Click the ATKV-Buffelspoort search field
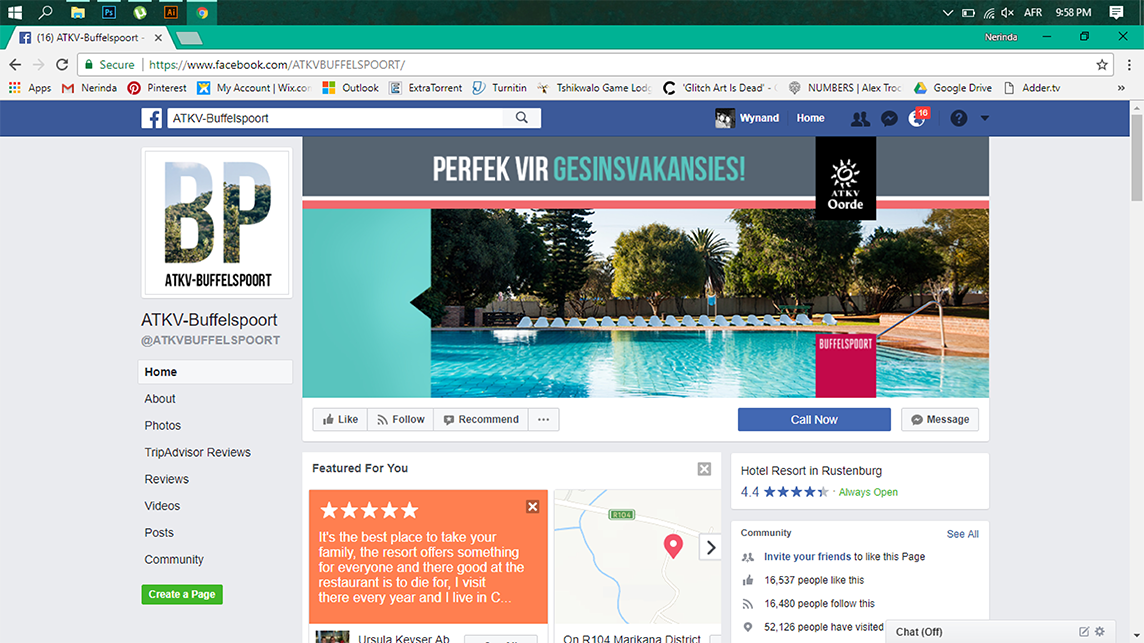Viewport: 1144px width, 643px height. pos(336,118)
